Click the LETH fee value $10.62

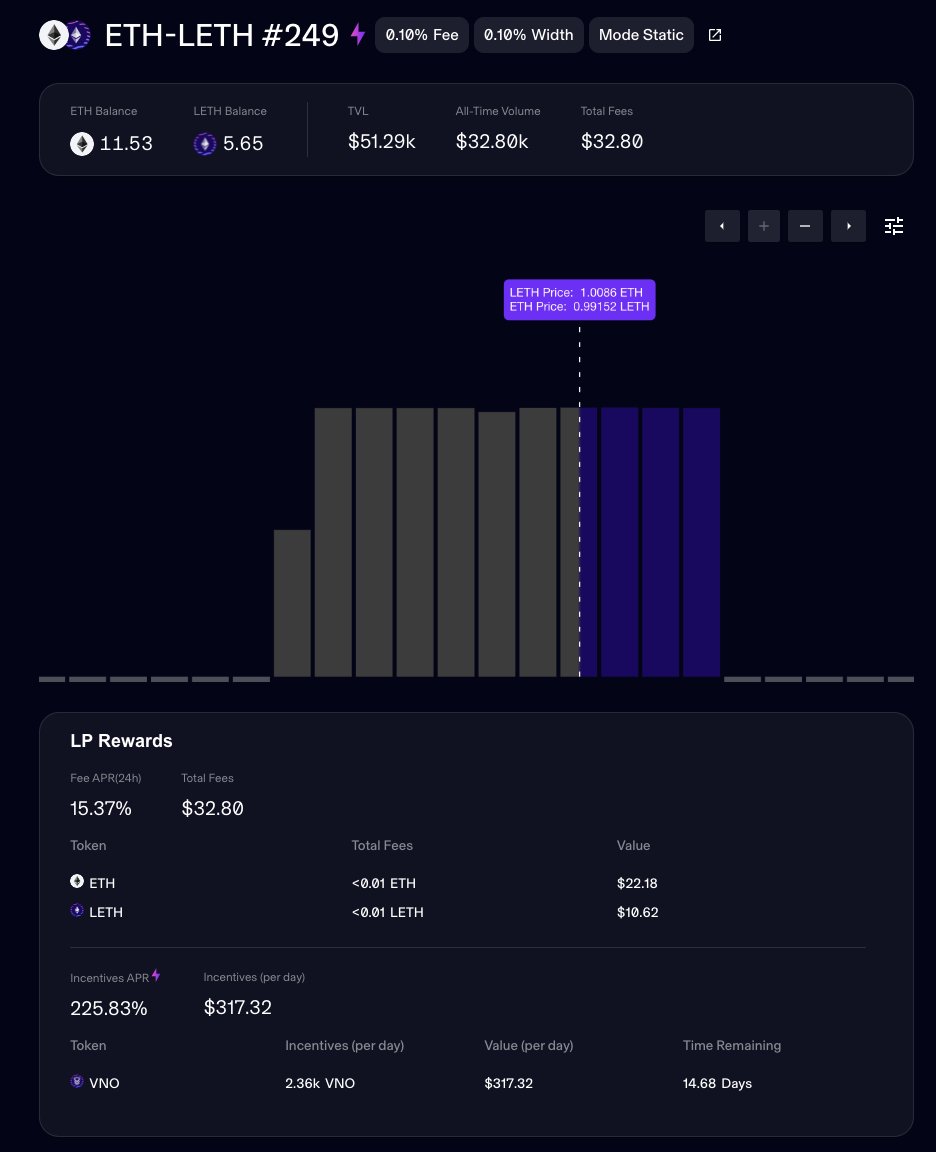point(637,912)
